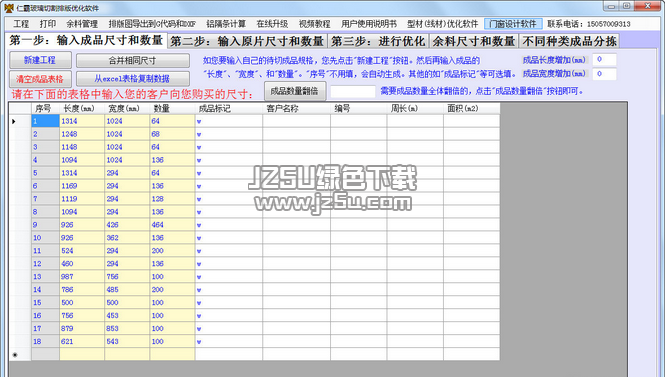Image resolution: width=666 pixels, height=377 pixels.
Task: Open 成品标记 dropdown in row 6
Action: [199, 186]
